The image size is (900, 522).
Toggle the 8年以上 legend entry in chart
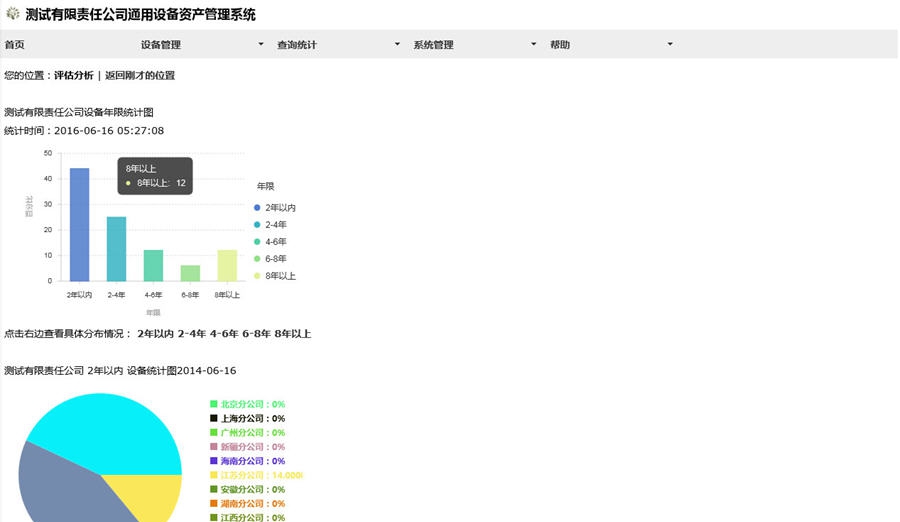point(274,276)
